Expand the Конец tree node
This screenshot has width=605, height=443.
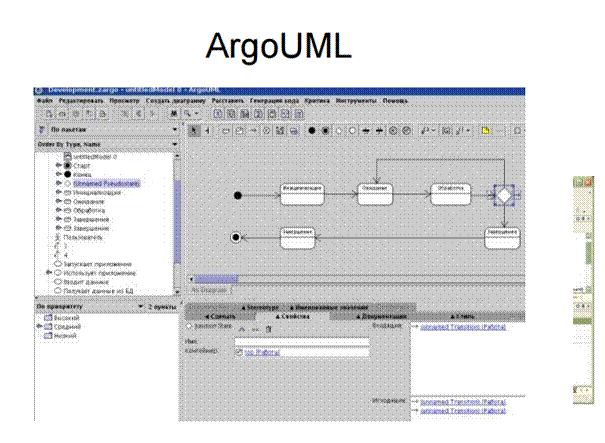[58, 174]
